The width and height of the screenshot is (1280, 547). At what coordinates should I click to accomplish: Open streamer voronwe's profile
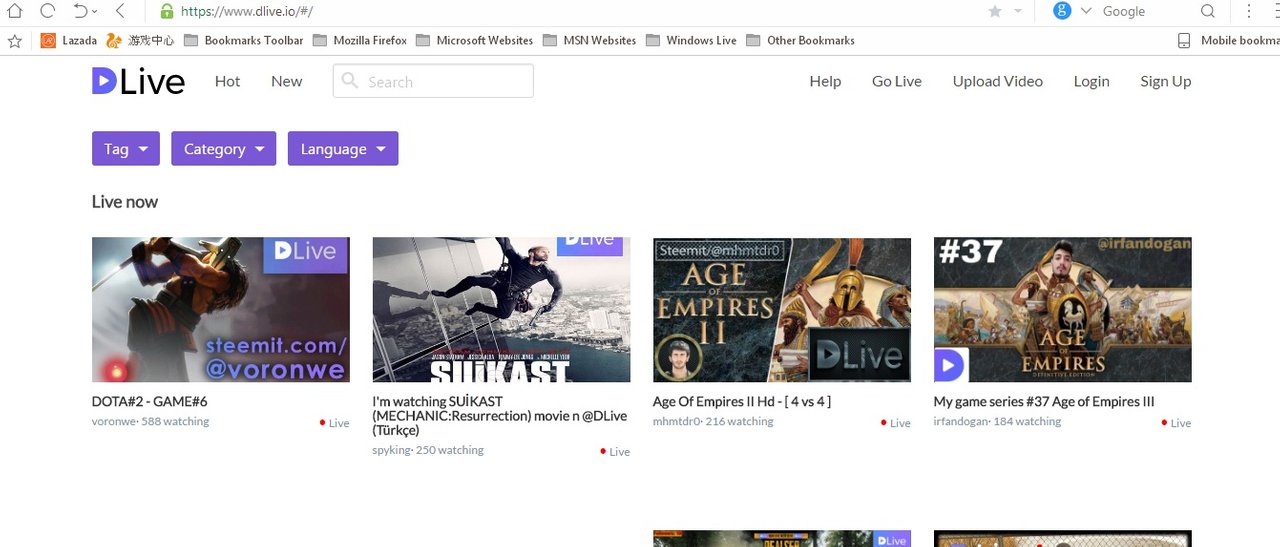[x=114, y=422]
